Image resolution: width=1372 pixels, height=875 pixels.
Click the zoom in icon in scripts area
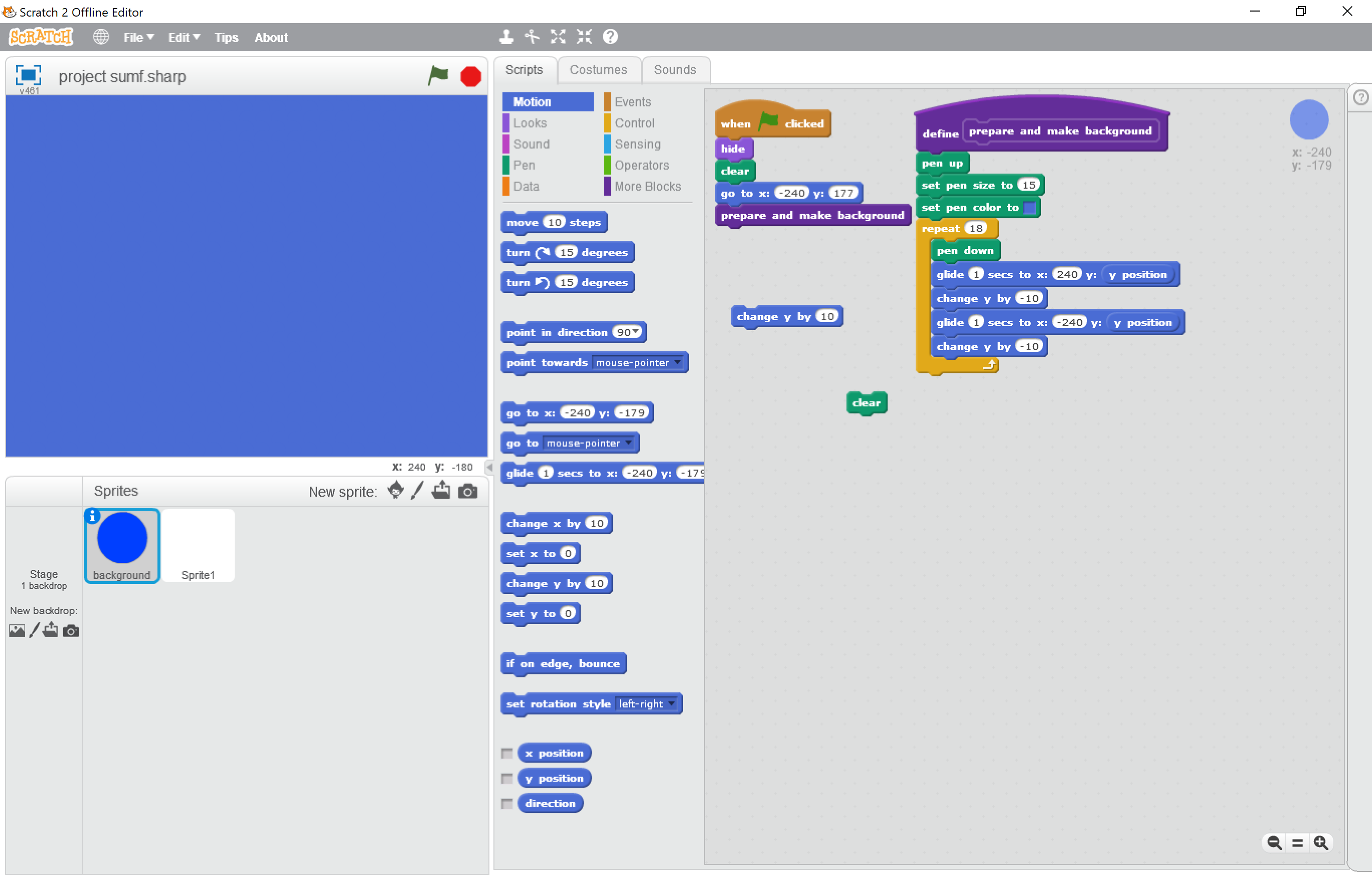pyautogui.click(x=1321, y=842)
